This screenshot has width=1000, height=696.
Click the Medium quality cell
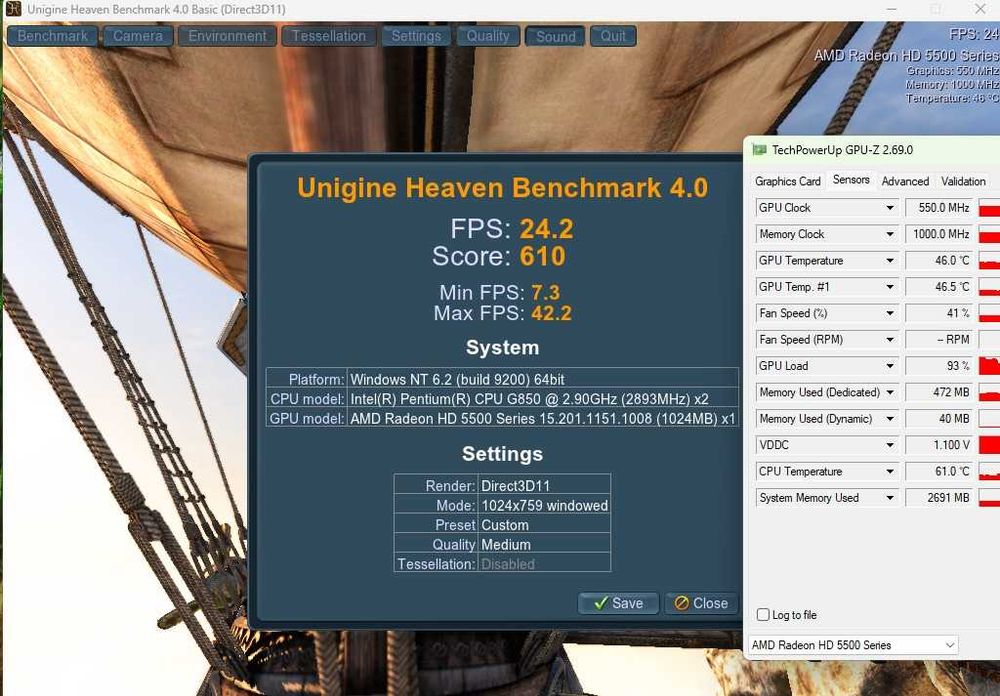[544, 545]
